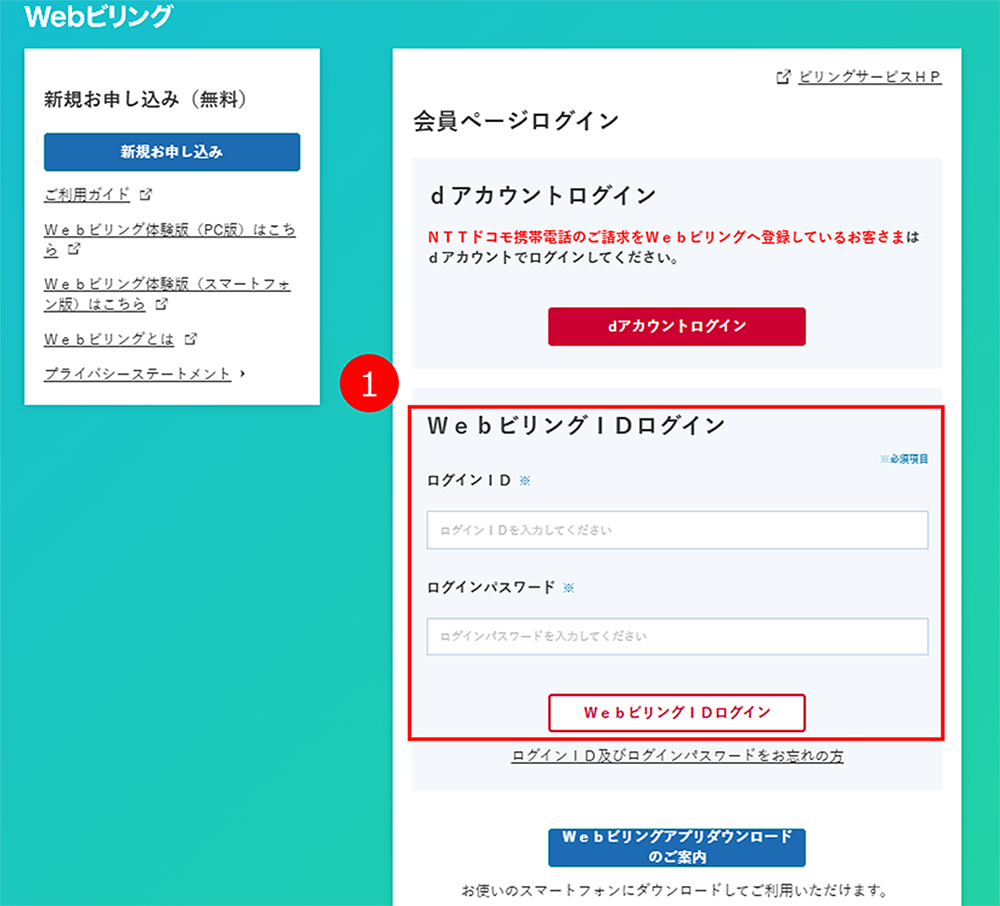Focus the ログインID input field

coord(677,530)
